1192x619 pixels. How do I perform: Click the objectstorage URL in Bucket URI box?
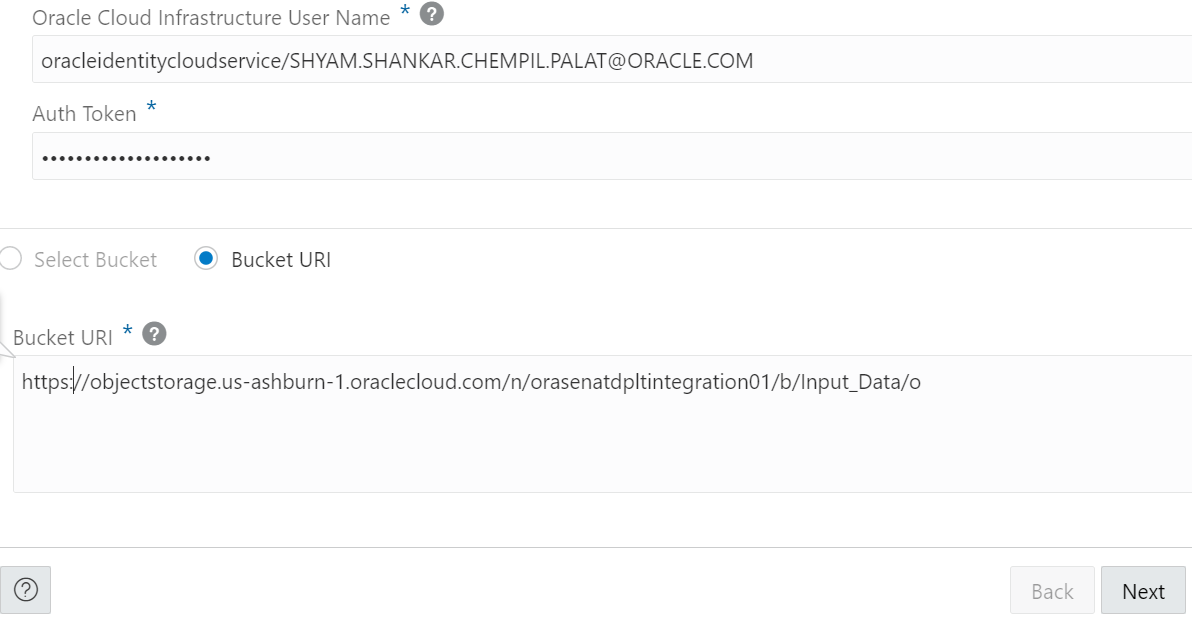point(470,381)
